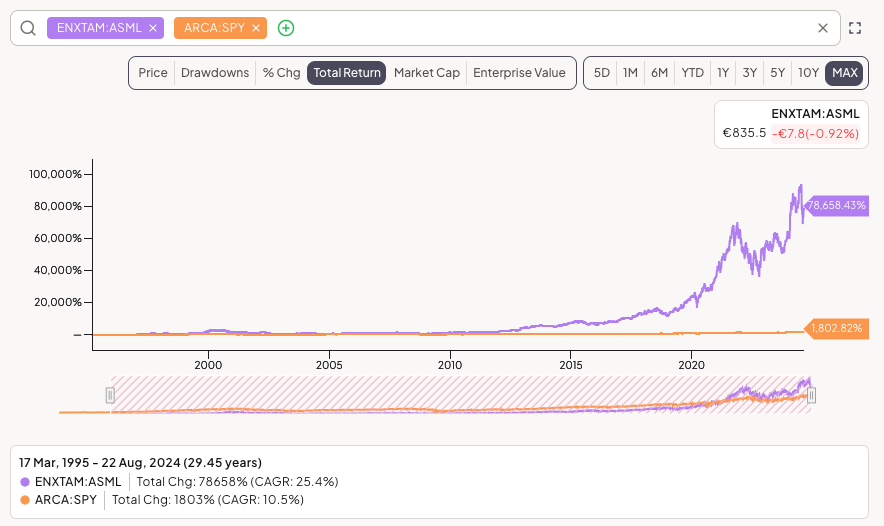884x526 pixels.
Task: Set time range to 5D
Action: tap(602, 73)
